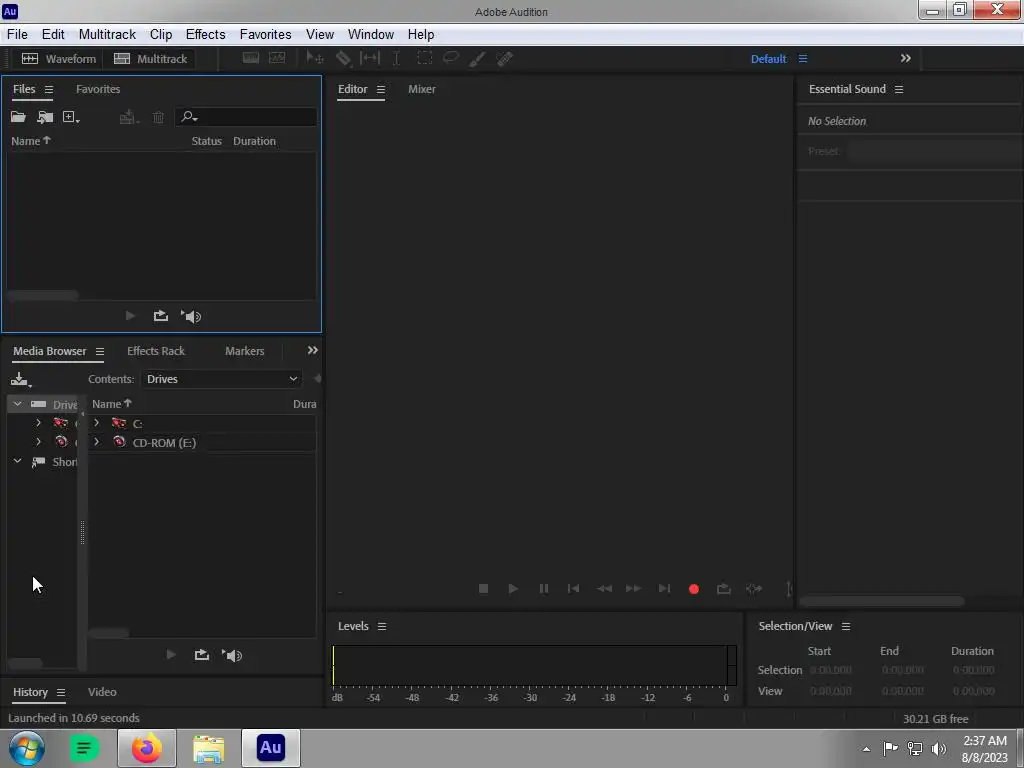Open the Multitrack menu
Screen dimensions: 1024x768
click(107, 35)
